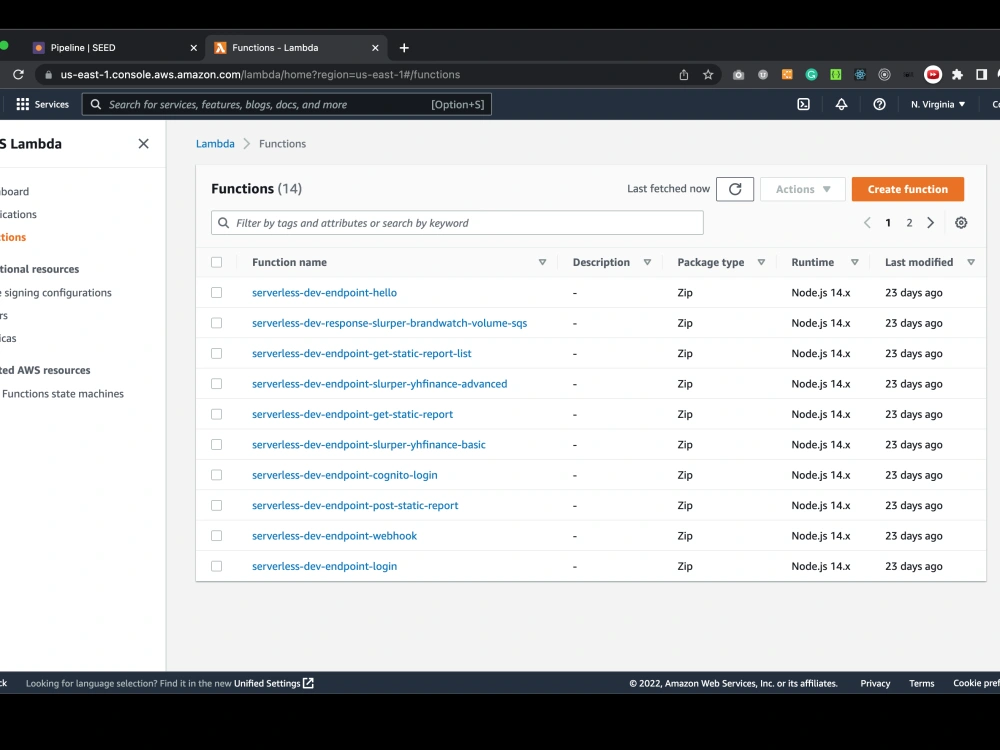Click the React DevTools extension icon
Viewport: 1000px width, 750px height.
pyautogui.click(x=860, y=75)
